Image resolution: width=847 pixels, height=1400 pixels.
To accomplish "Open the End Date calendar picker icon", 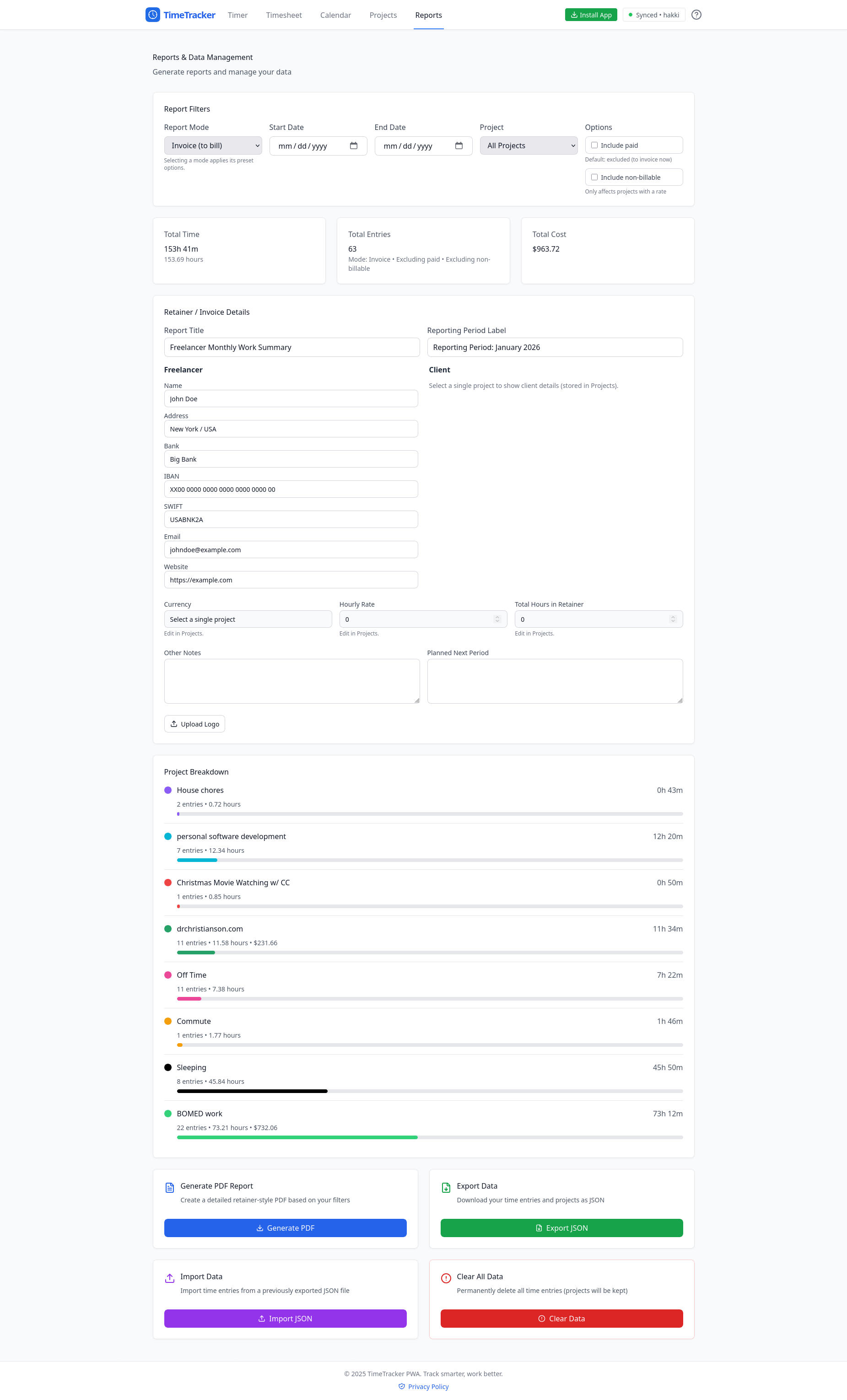I will [x=459, y=145].
